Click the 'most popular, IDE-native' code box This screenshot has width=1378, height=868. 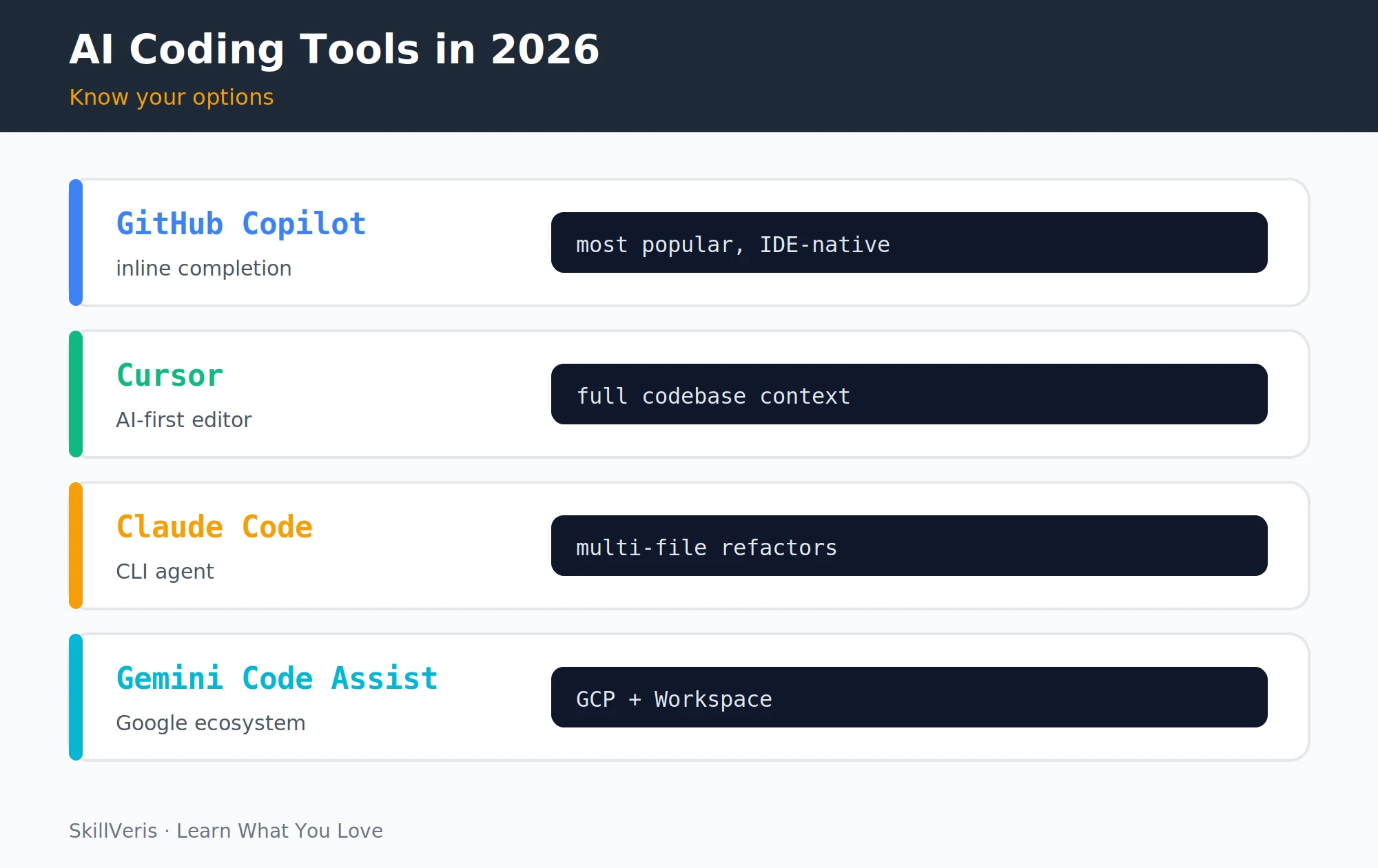[909, 242]
